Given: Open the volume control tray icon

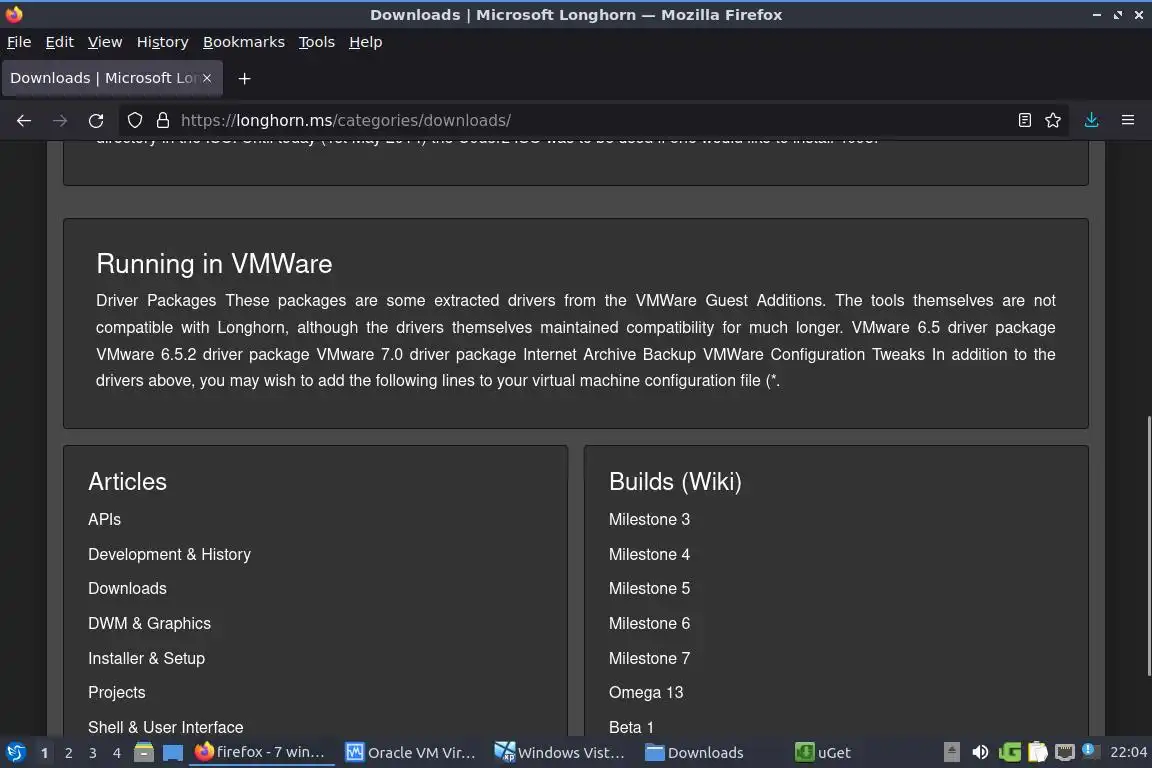Looking at the screenshot, I should [980, 752].
